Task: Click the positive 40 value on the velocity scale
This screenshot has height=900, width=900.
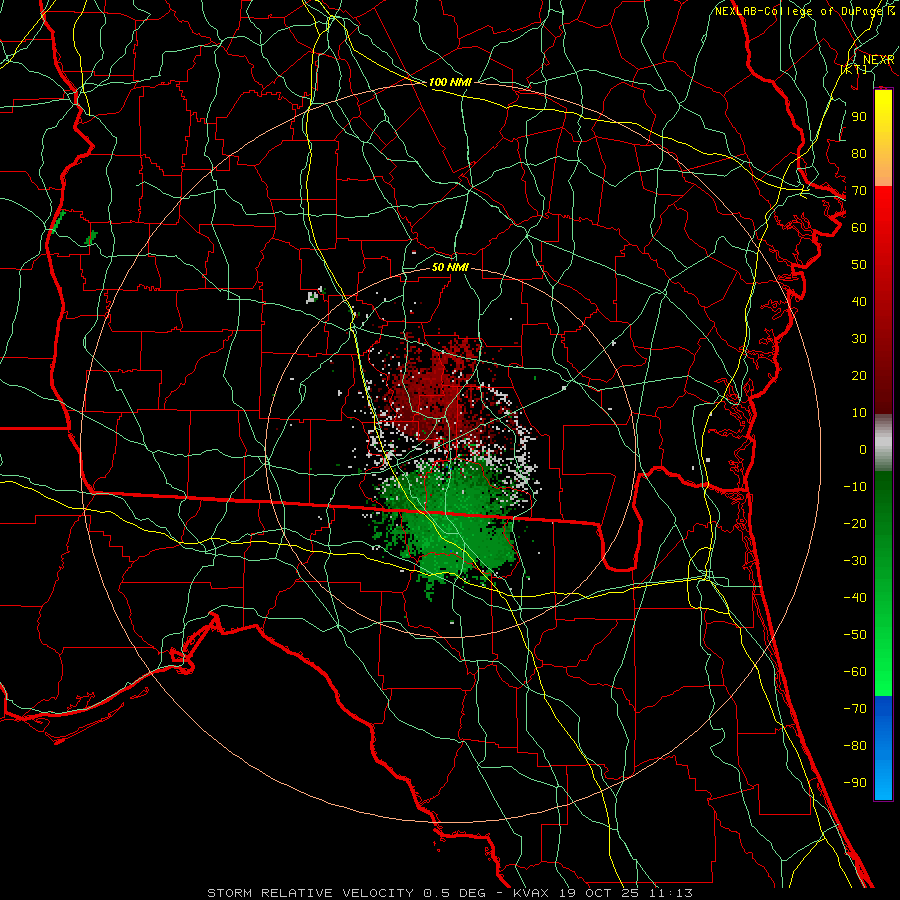Action: [859, 301]
